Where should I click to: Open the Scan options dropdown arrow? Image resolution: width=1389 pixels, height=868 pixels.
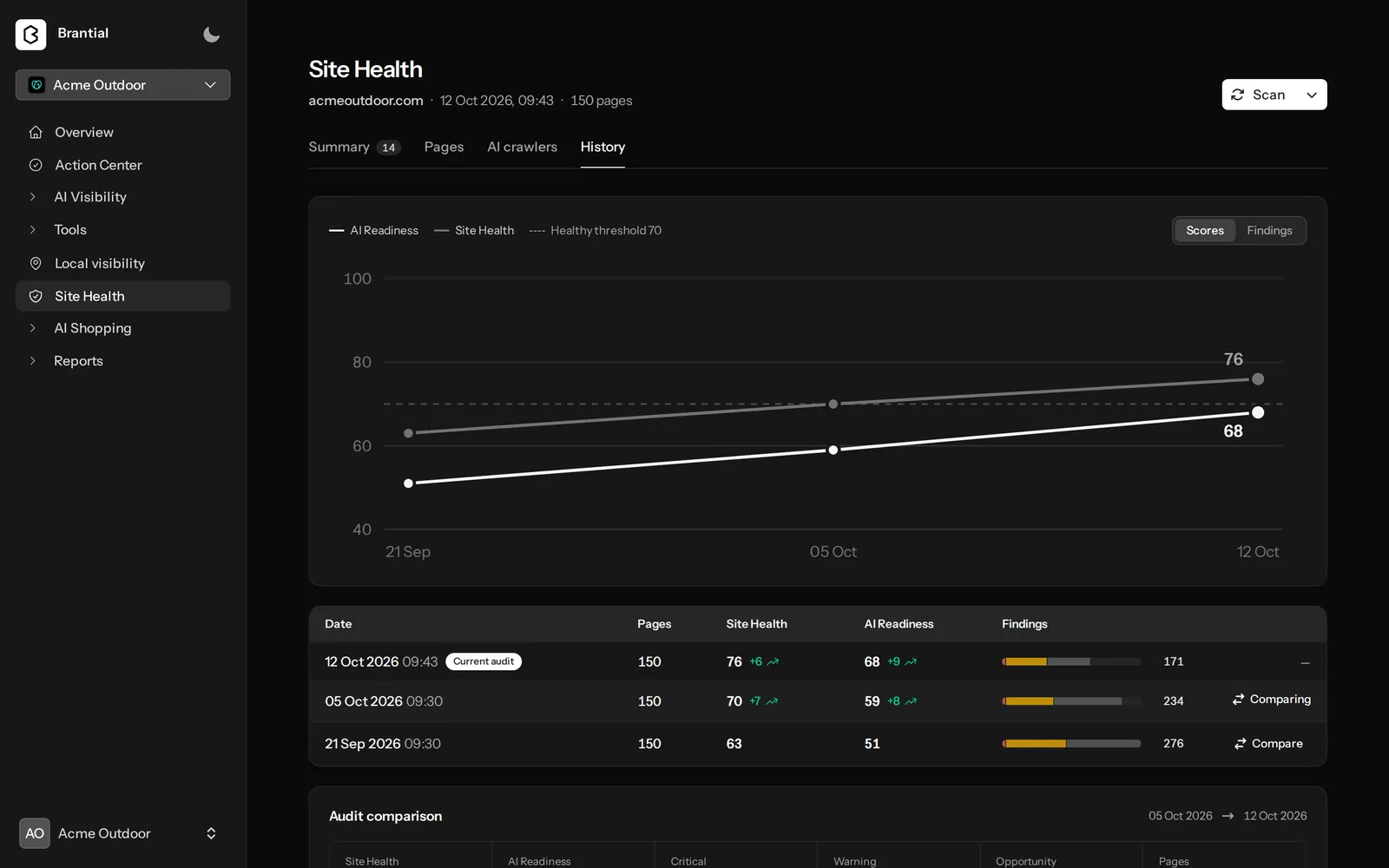(1312, 95)
